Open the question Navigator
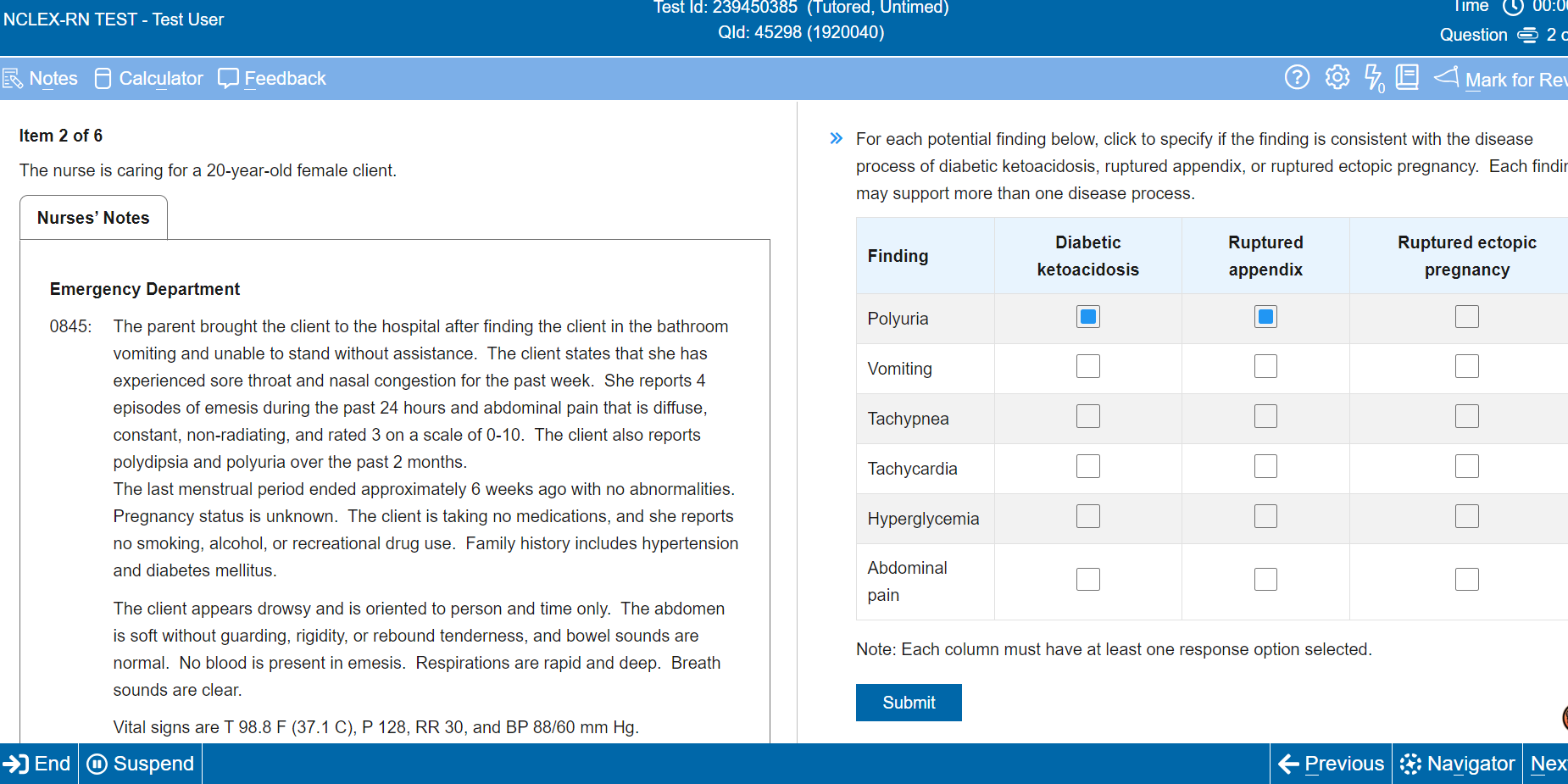1568x784 pixels. (1458, 764)
